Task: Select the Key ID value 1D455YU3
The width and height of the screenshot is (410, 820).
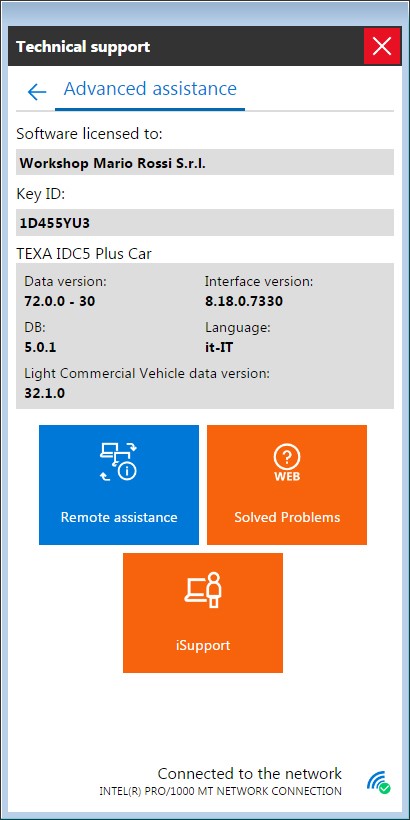Action: click(205, 223)
